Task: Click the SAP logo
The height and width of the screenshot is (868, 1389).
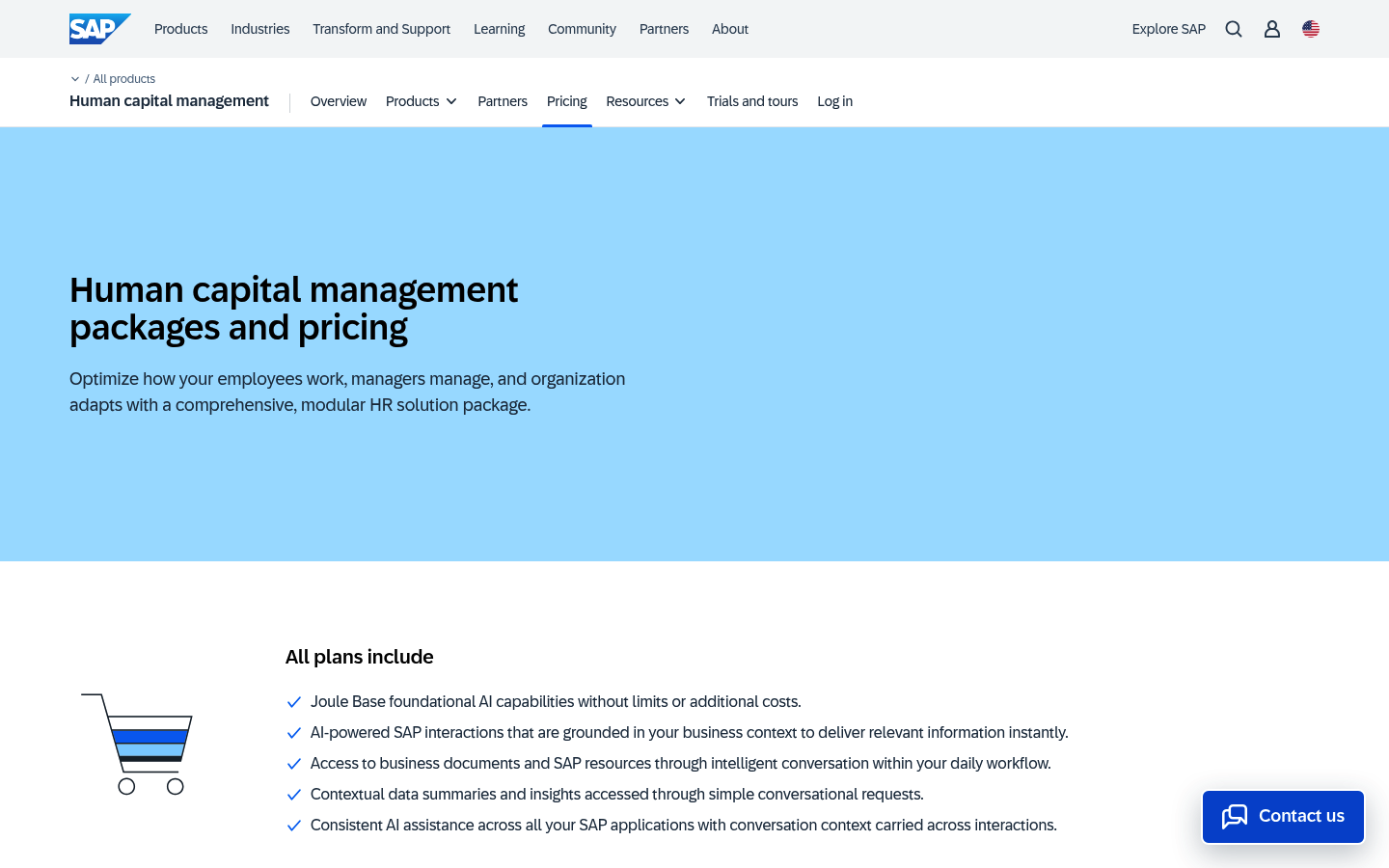Action: point(99,29)
